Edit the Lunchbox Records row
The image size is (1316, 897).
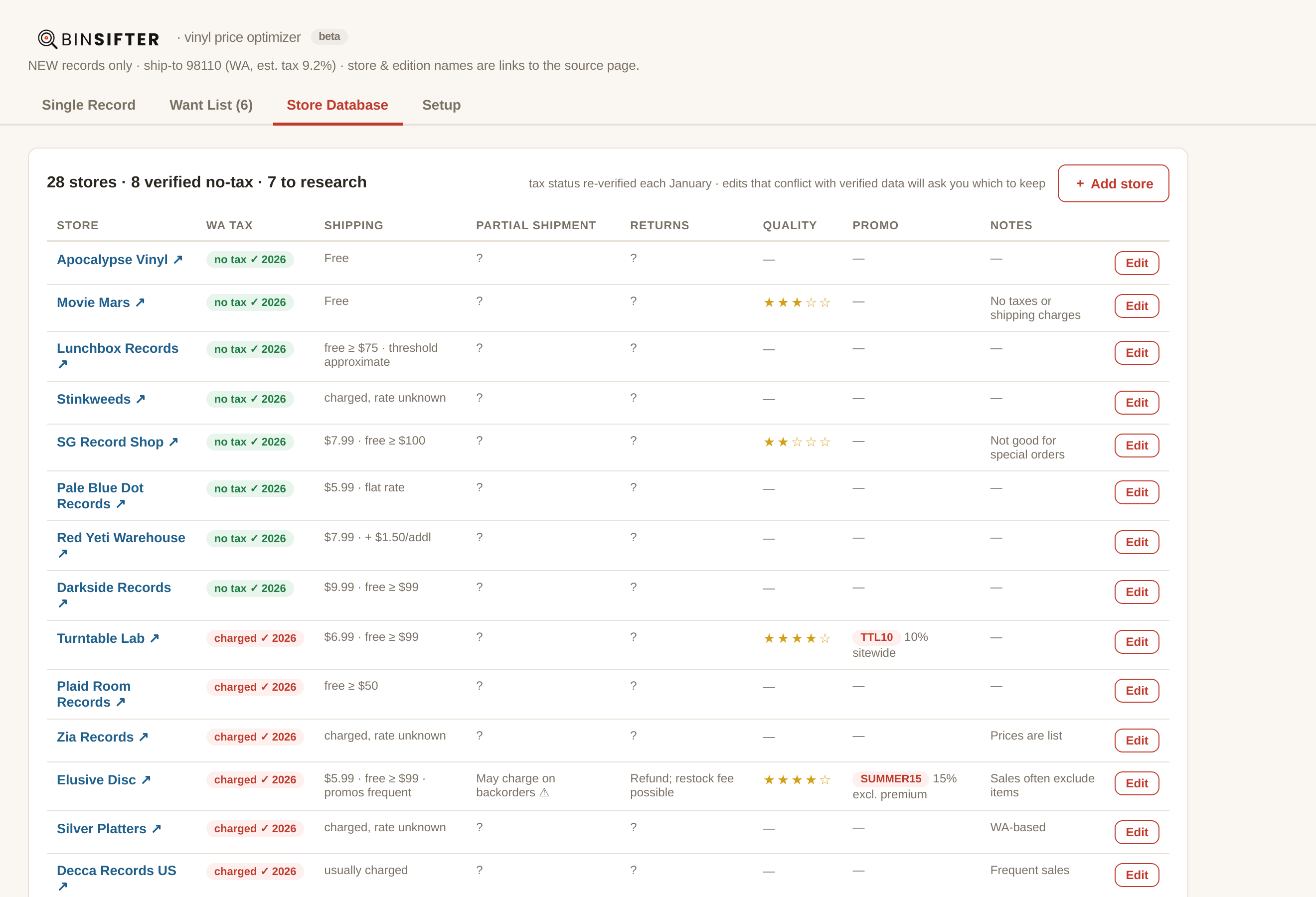1137,353
